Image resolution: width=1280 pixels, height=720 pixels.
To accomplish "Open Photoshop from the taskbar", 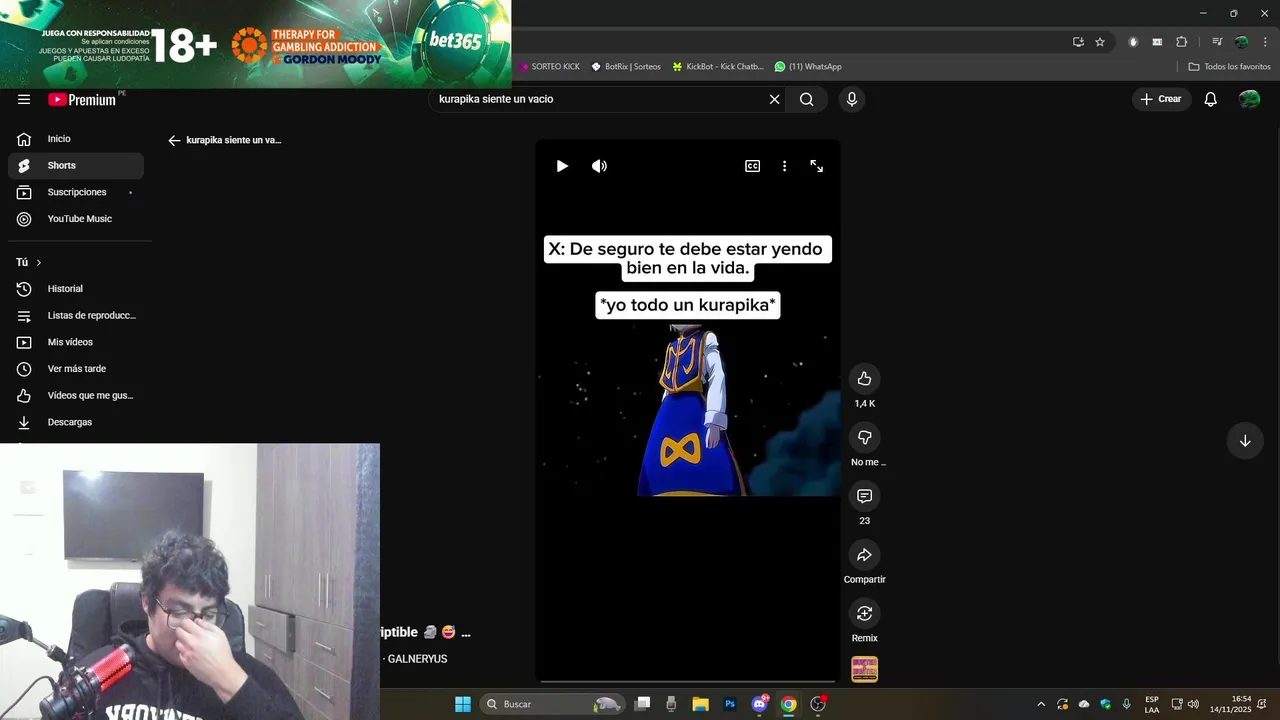I will 730,704.
